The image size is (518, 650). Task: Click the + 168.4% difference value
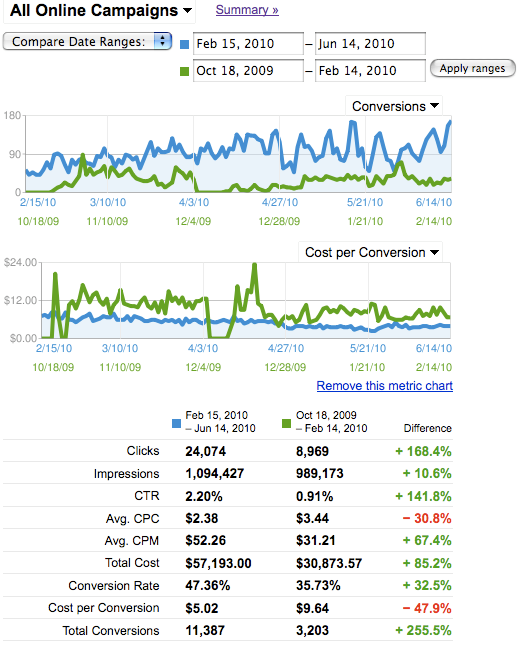[423, 451]
